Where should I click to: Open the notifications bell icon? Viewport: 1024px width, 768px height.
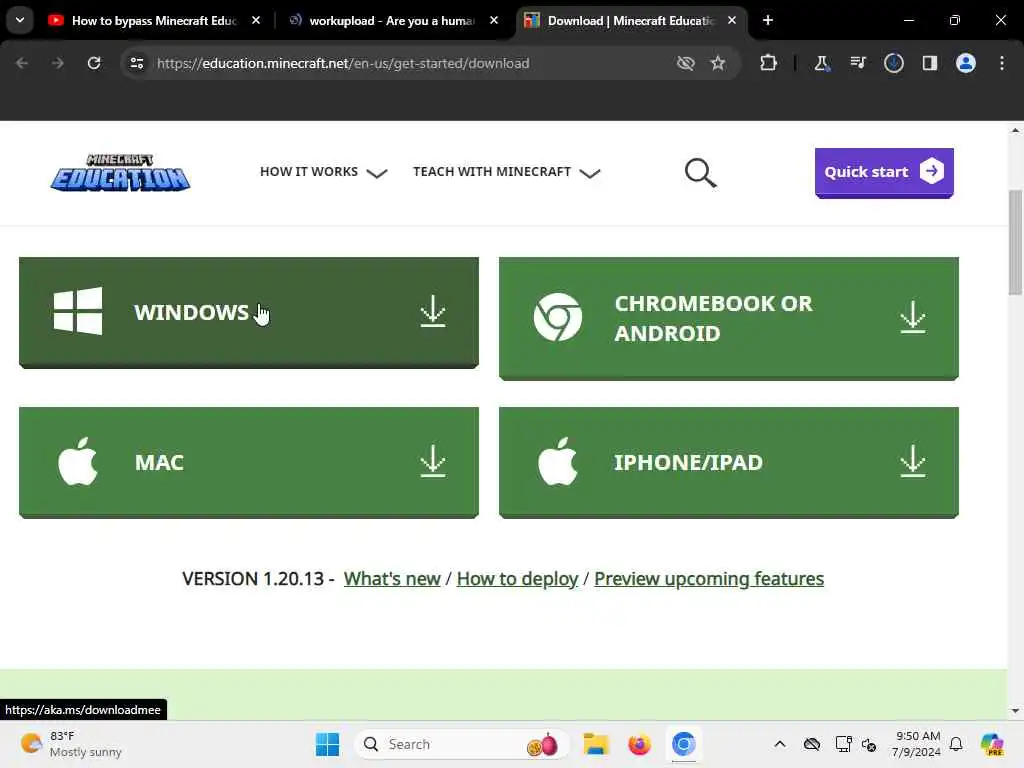click(x=956, y=744)
